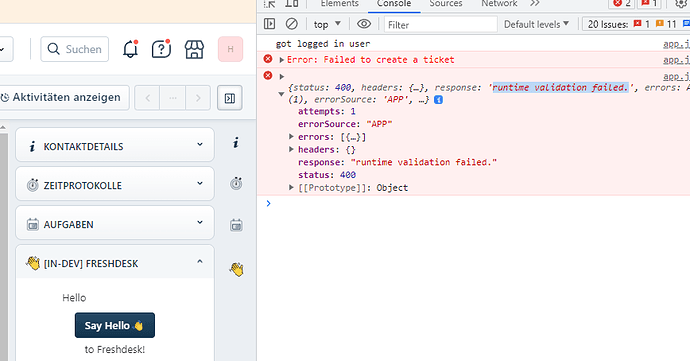The width and height of the screenshot is (690, 361).
Task: Click the time logs stopwatch icon in side rail
Action: [236, 183]
